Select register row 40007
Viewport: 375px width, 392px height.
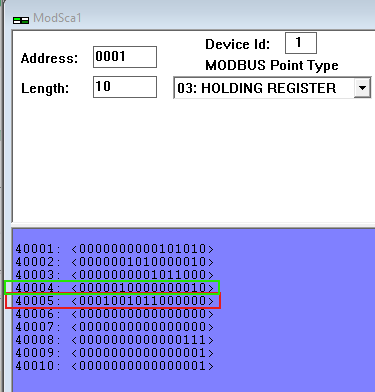tap(114, 327)
